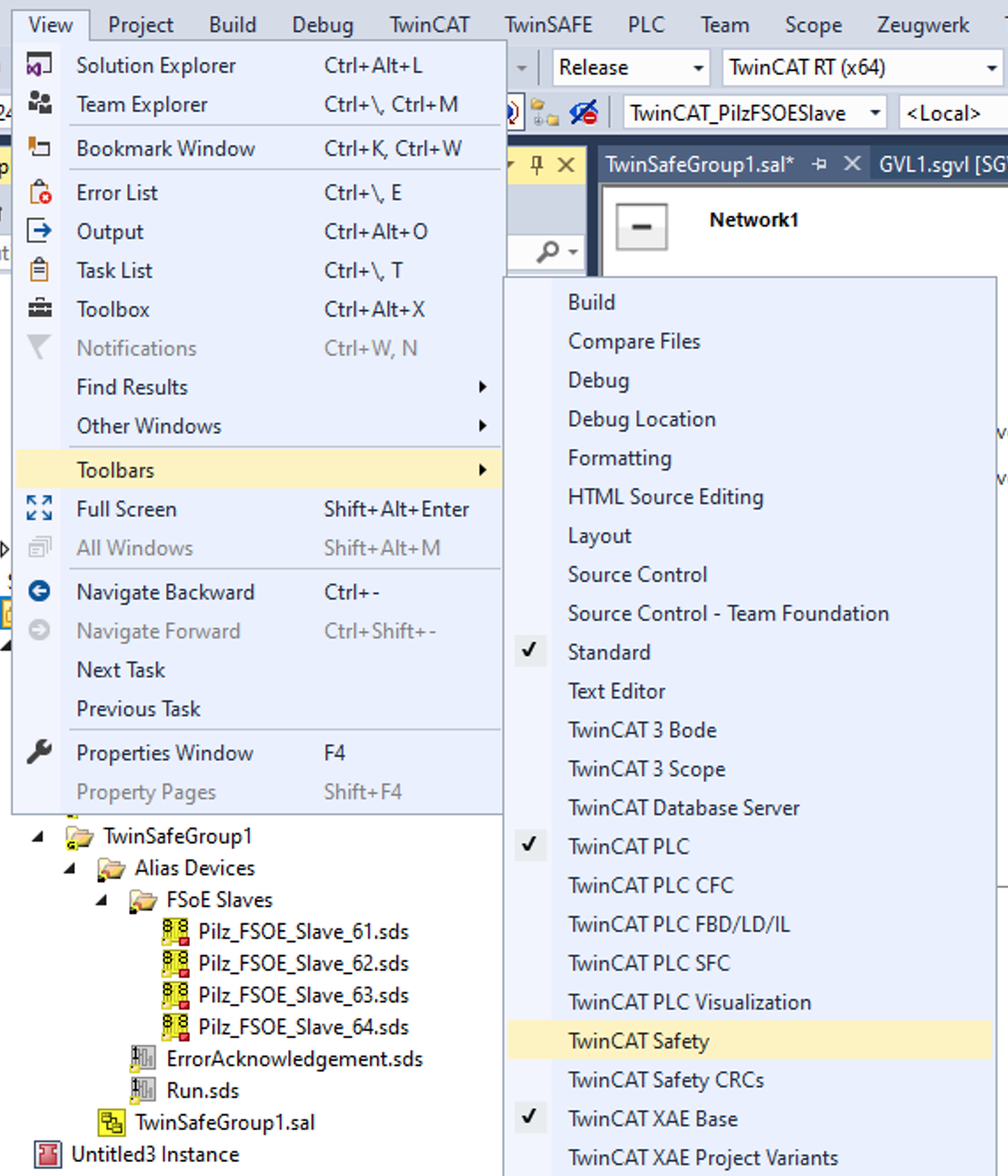Select the Network1 label
1008x1176 pixels.
click(754, 220)
